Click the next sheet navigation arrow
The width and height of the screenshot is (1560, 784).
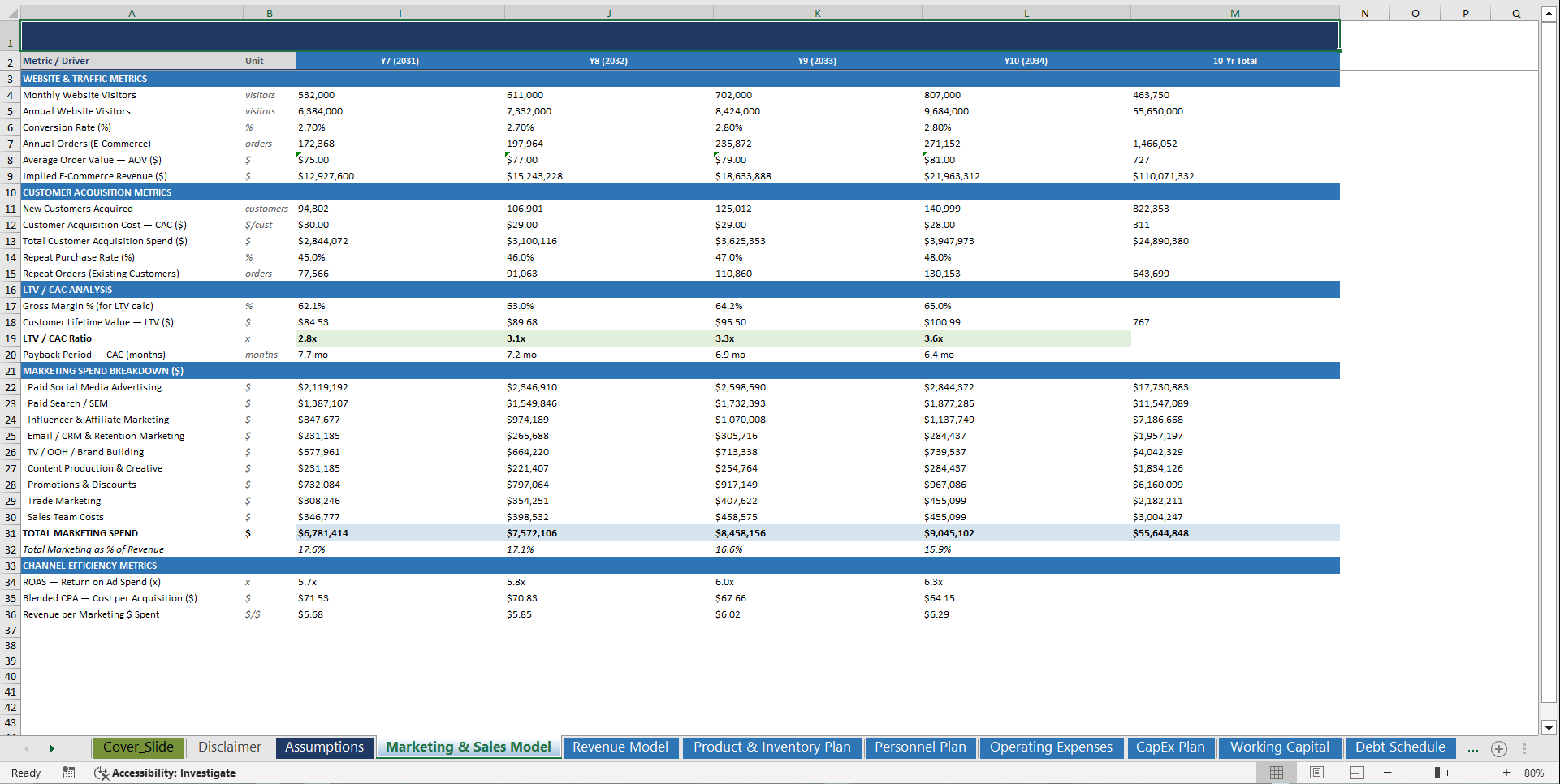coord(52,747)
